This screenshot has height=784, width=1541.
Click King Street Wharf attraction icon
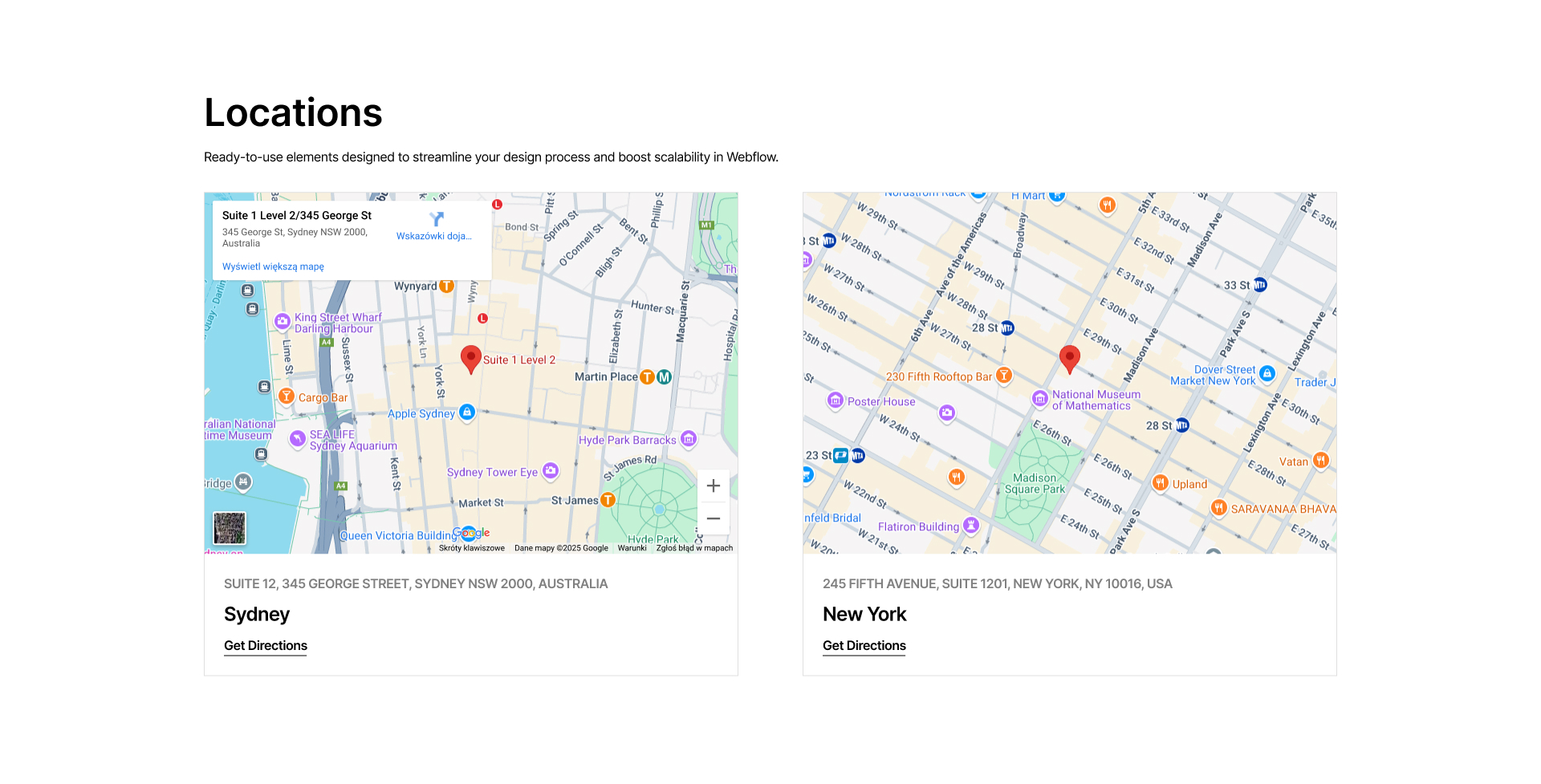283,322
